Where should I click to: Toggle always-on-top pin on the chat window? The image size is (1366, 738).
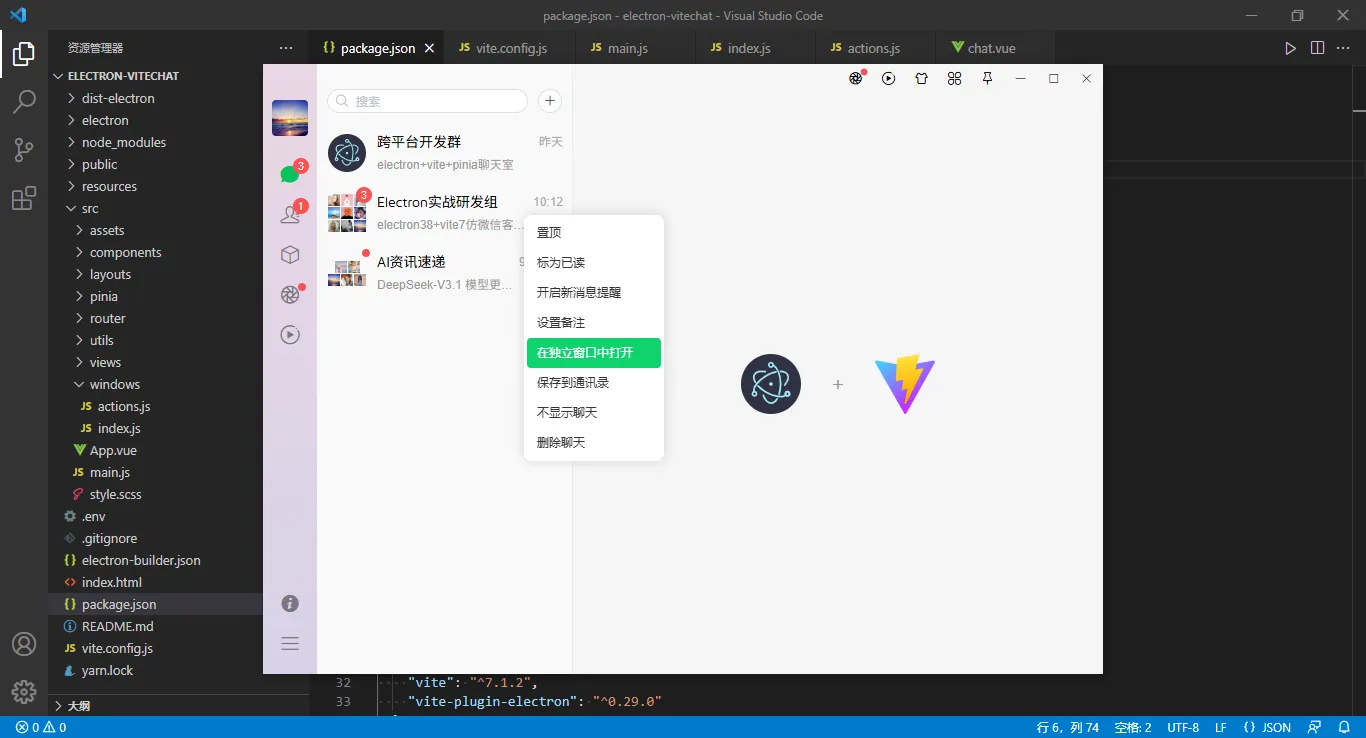click(x=987, y=78)
